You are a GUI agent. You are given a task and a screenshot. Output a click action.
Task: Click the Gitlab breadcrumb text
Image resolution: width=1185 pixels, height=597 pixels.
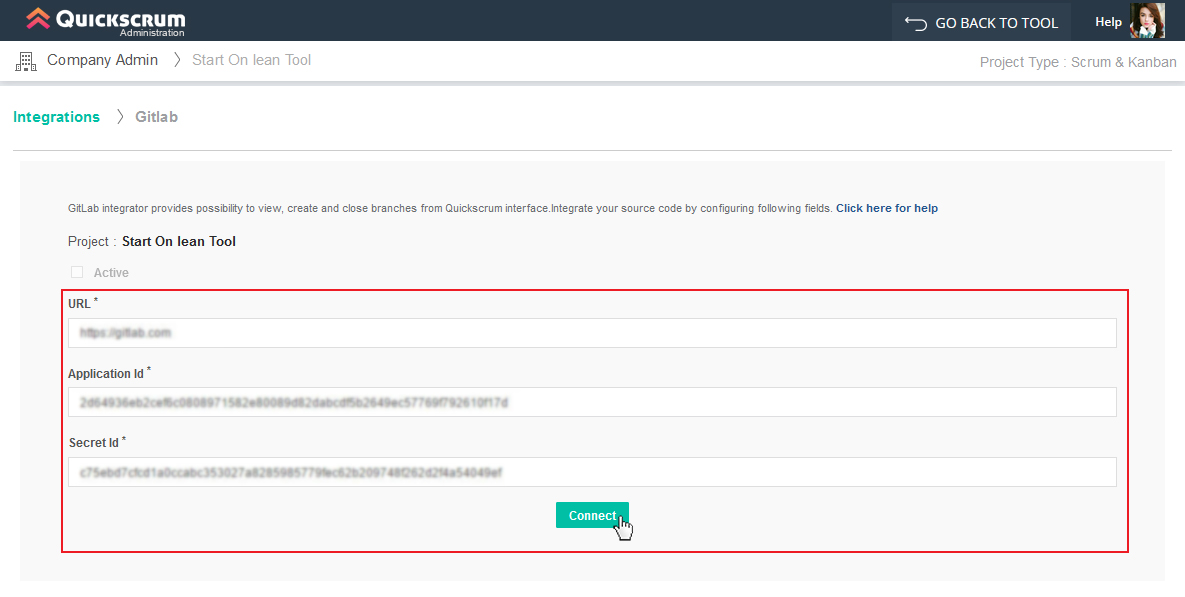156,117
